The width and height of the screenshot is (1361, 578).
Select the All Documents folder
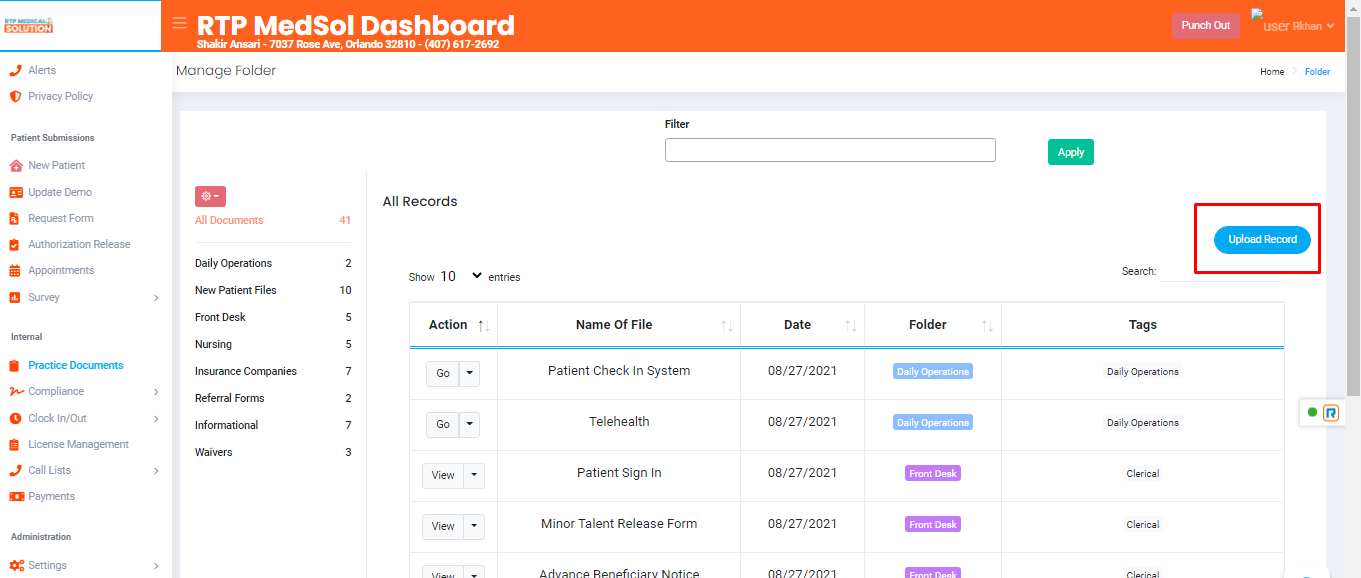click(x=229, y=220)
